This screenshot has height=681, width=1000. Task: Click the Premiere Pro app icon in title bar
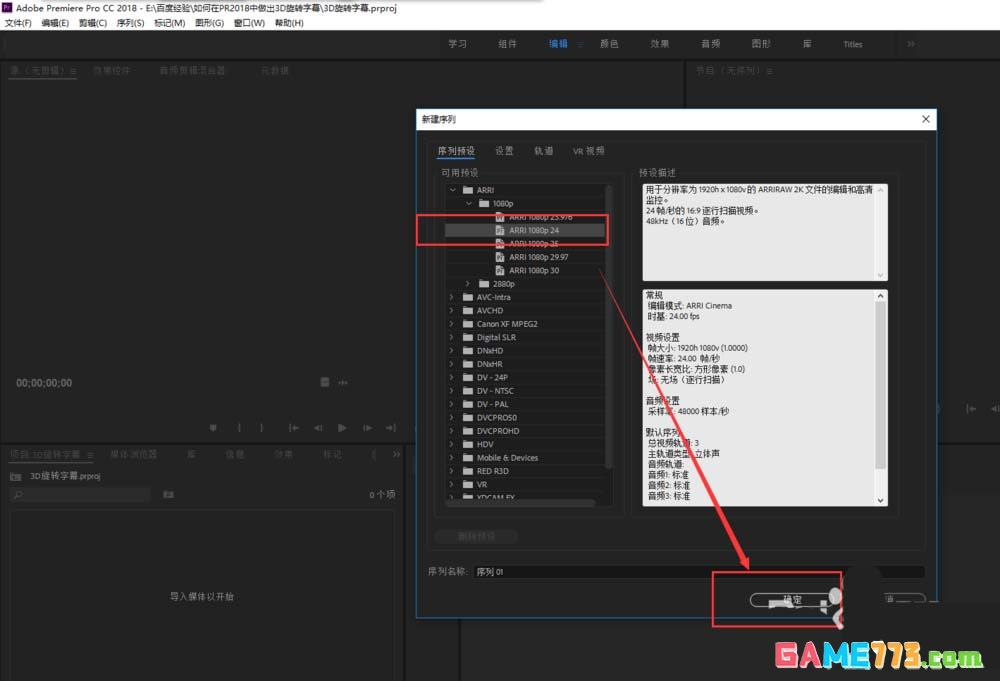point(7,8)
